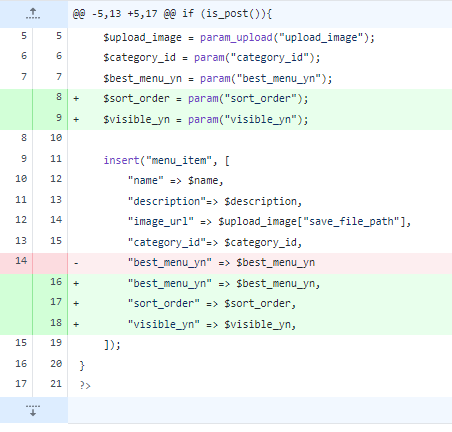Click the closing ?> tag line
The image size is (452, 432).
pos(85,385)
